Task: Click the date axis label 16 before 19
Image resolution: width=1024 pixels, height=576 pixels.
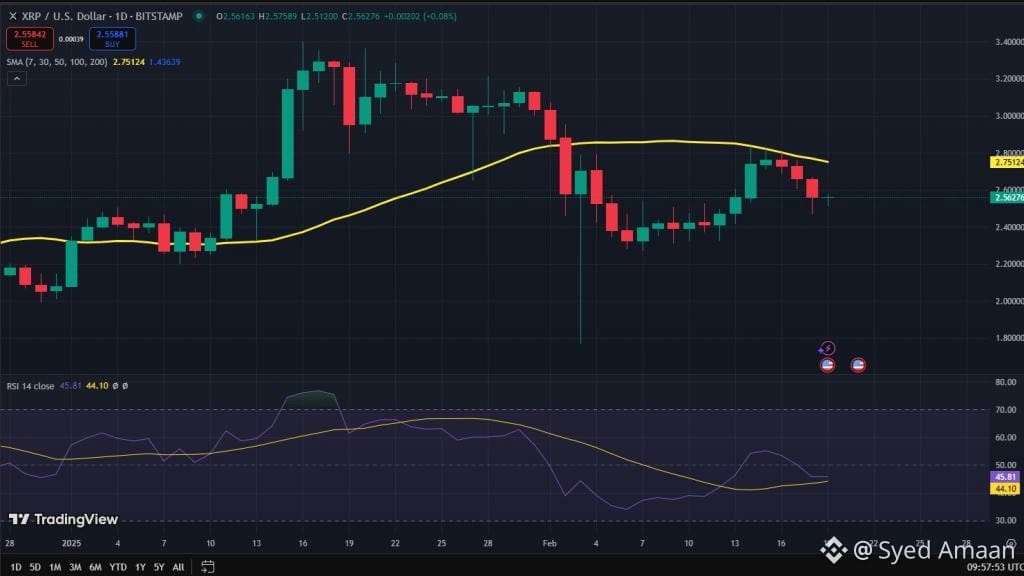Action: tap(302, 543)
